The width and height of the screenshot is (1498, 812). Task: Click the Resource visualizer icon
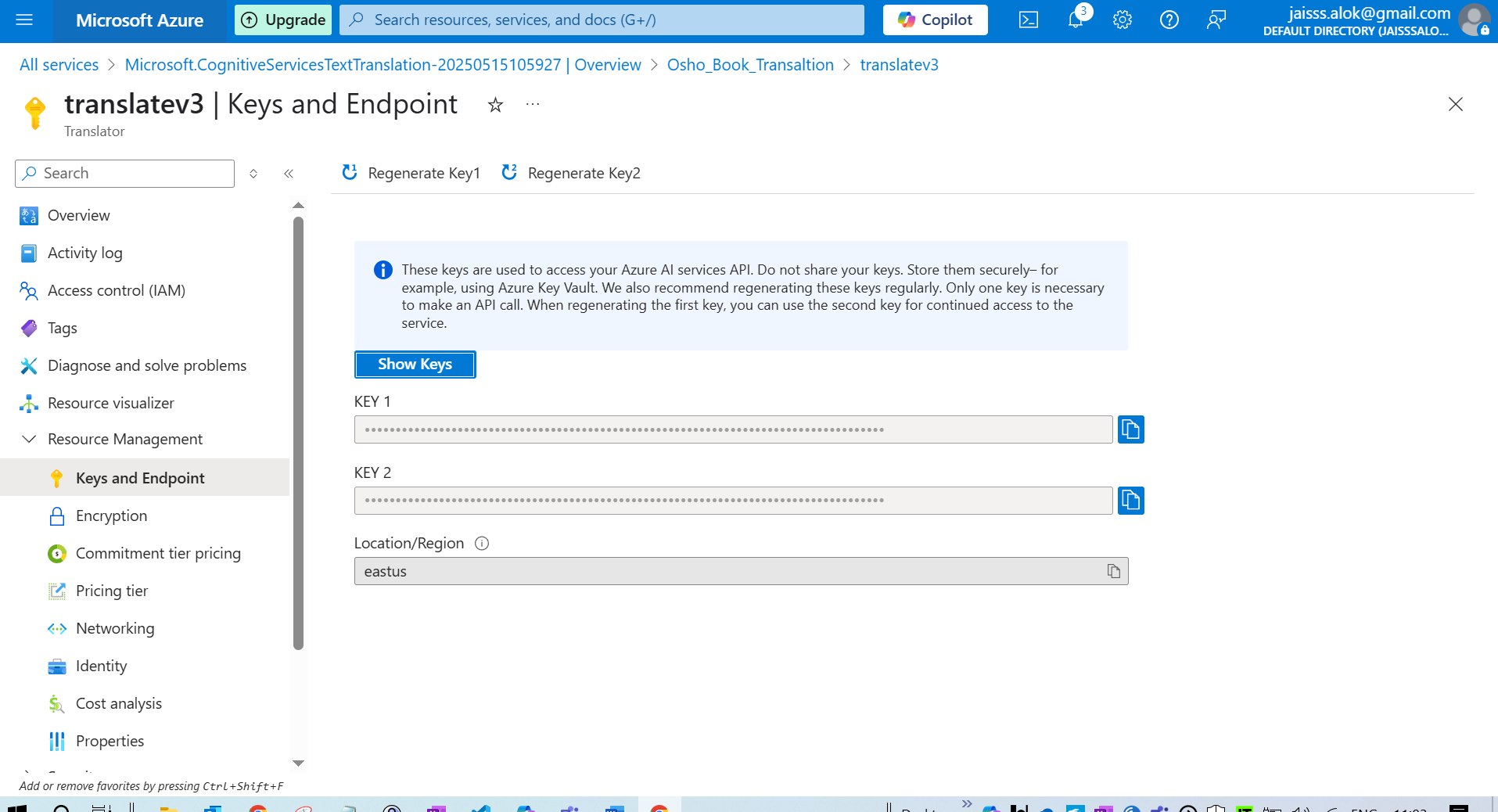[x=29, y=404]
